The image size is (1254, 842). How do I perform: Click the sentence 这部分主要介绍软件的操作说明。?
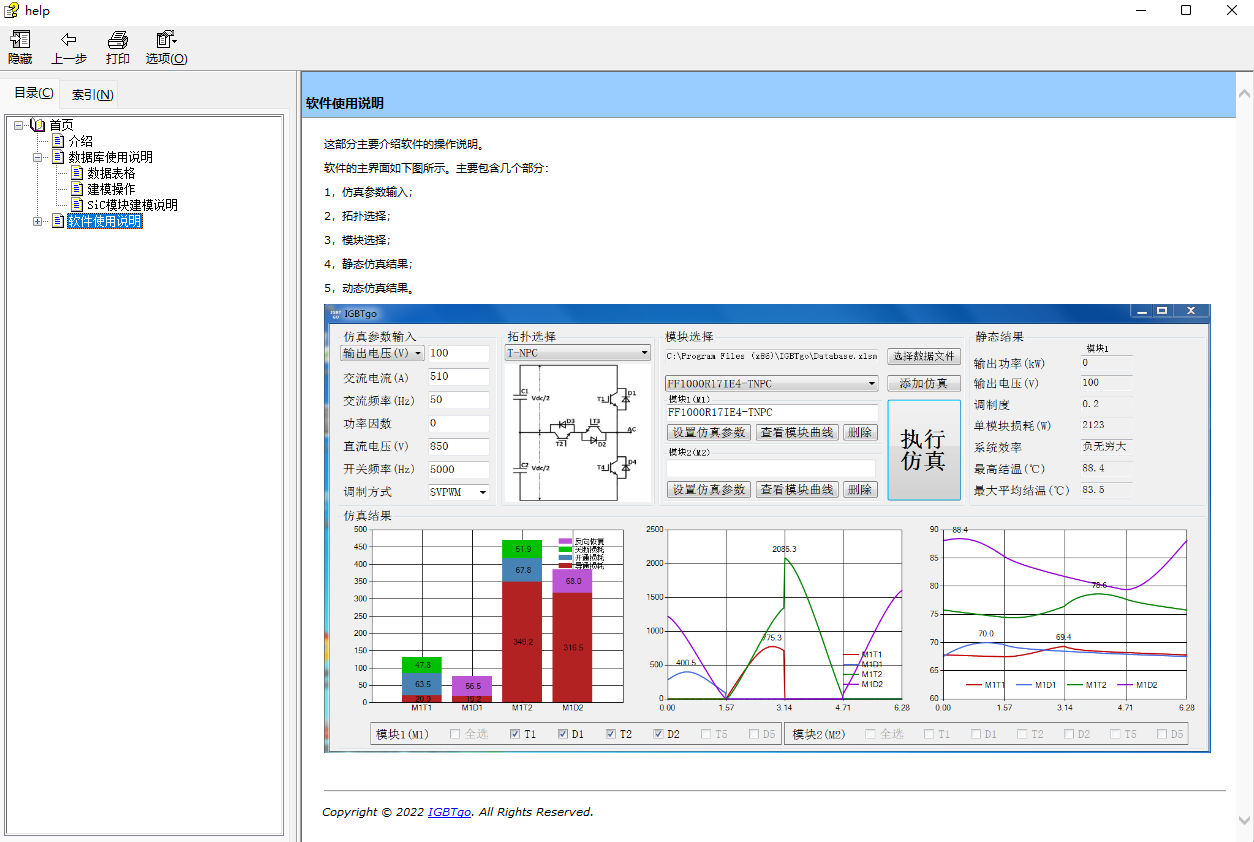click(x=405, y=145)
